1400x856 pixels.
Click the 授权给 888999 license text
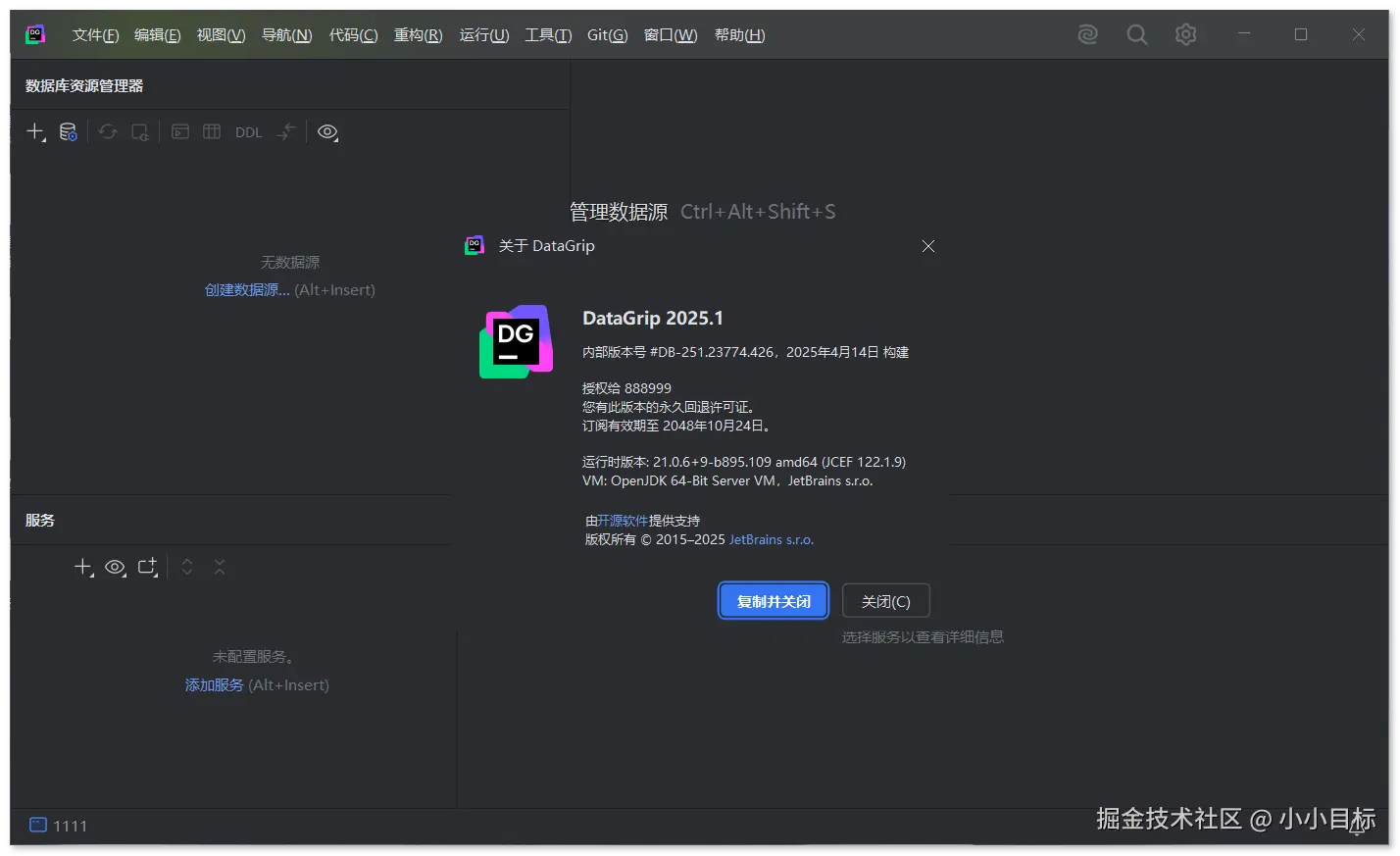[626, 388]
